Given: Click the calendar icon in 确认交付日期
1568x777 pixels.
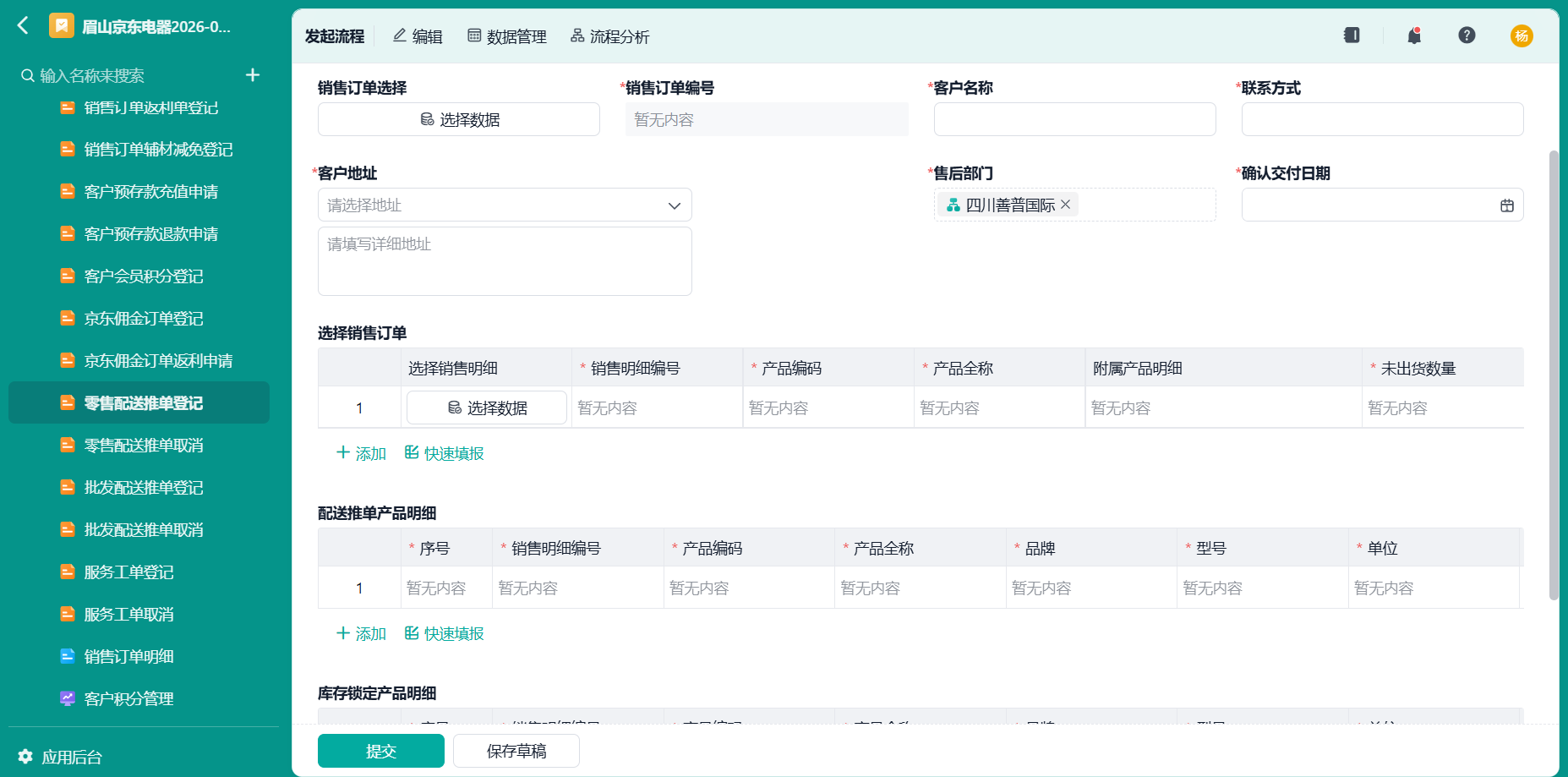Looking at the screenshot, I should tap(1506, 205).
